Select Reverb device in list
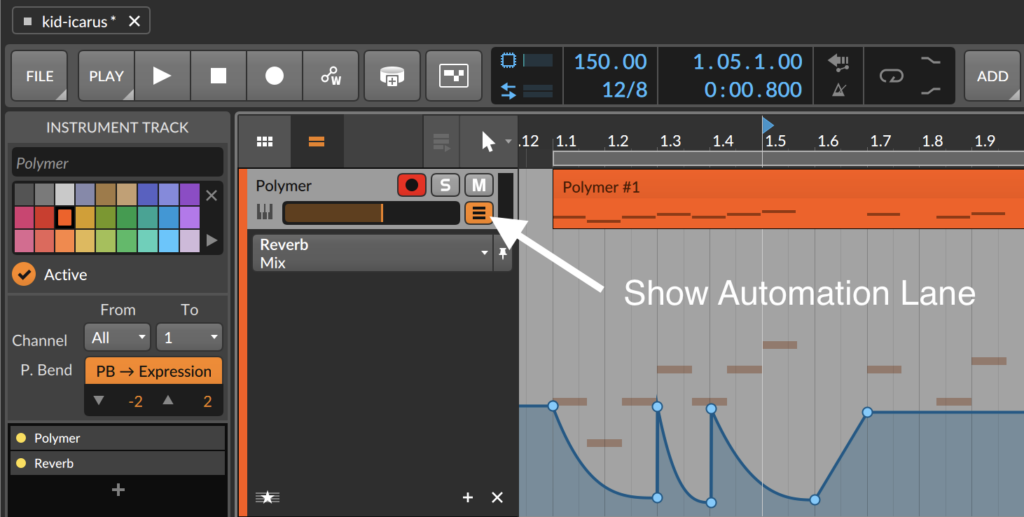This screenshot has height=517, width=1024. (x=118, y=463)
